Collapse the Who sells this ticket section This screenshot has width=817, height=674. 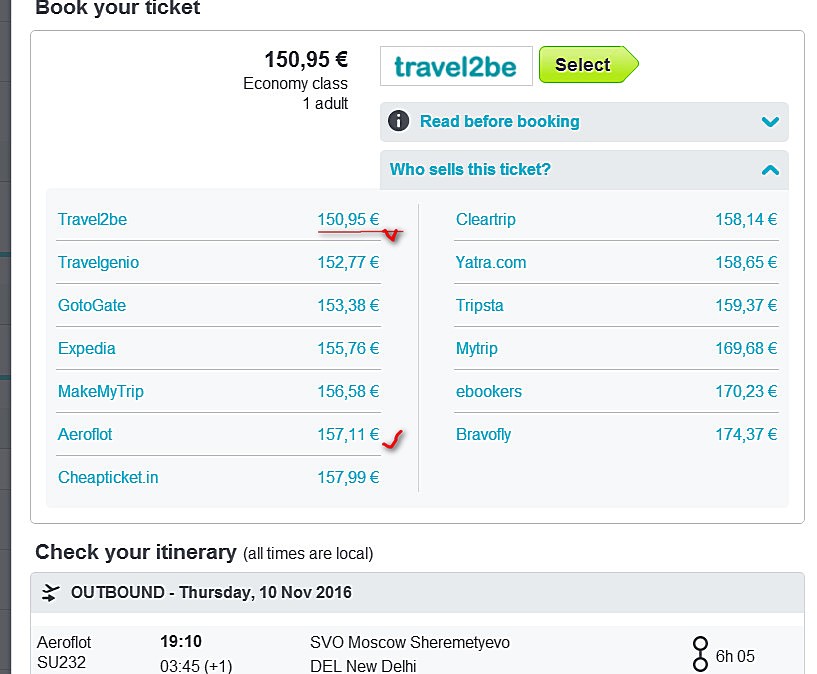[769, 170]
